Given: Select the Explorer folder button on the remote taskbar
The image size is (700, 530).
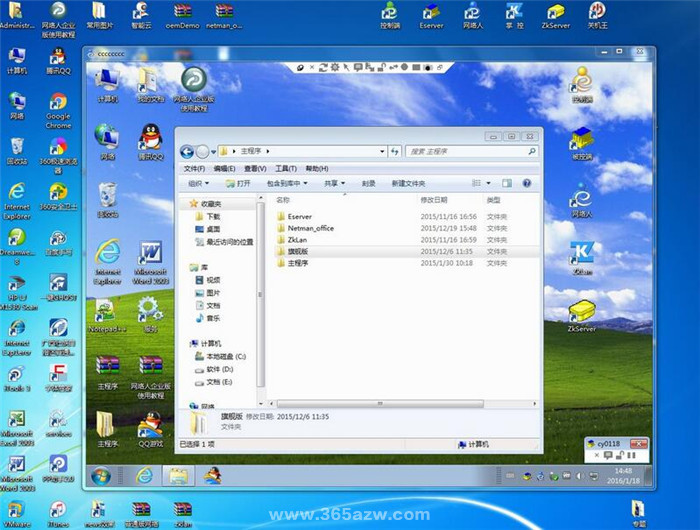Looking at the screenshot, I should [x=178, y=476].
